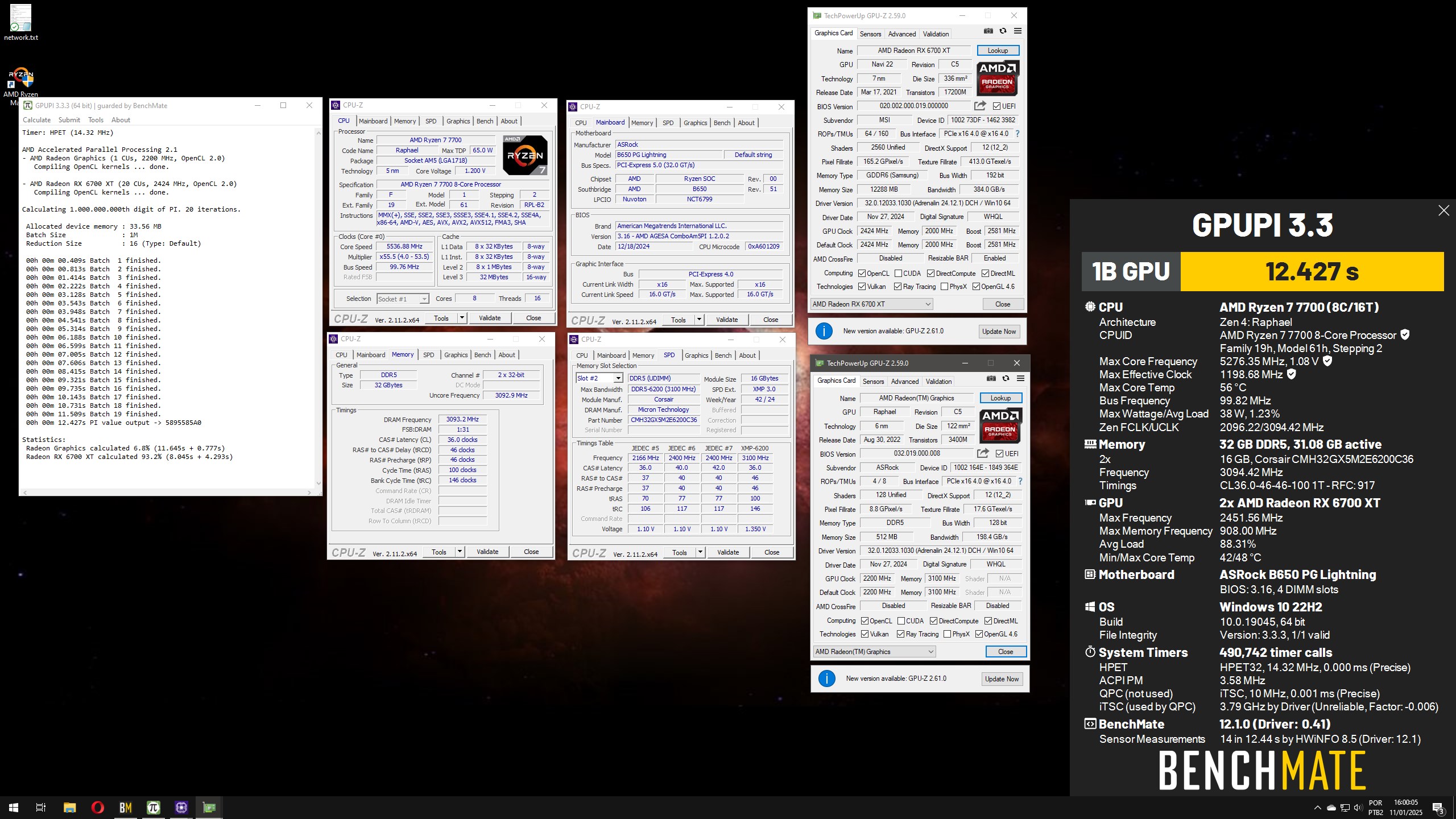Toggle OpenCL checkbox in top GPU-Z window
This screenshot has width=1456, height=819.
(862, 274)
